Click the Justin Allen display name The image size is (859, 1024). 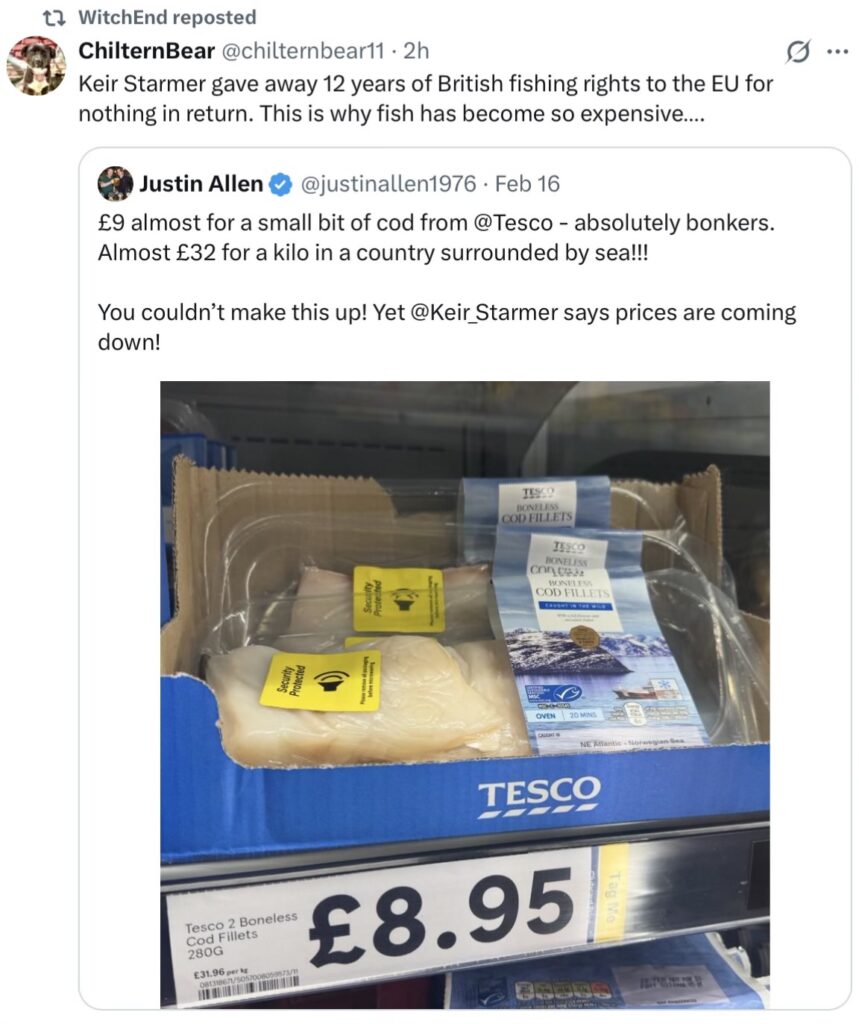[201, 184]
